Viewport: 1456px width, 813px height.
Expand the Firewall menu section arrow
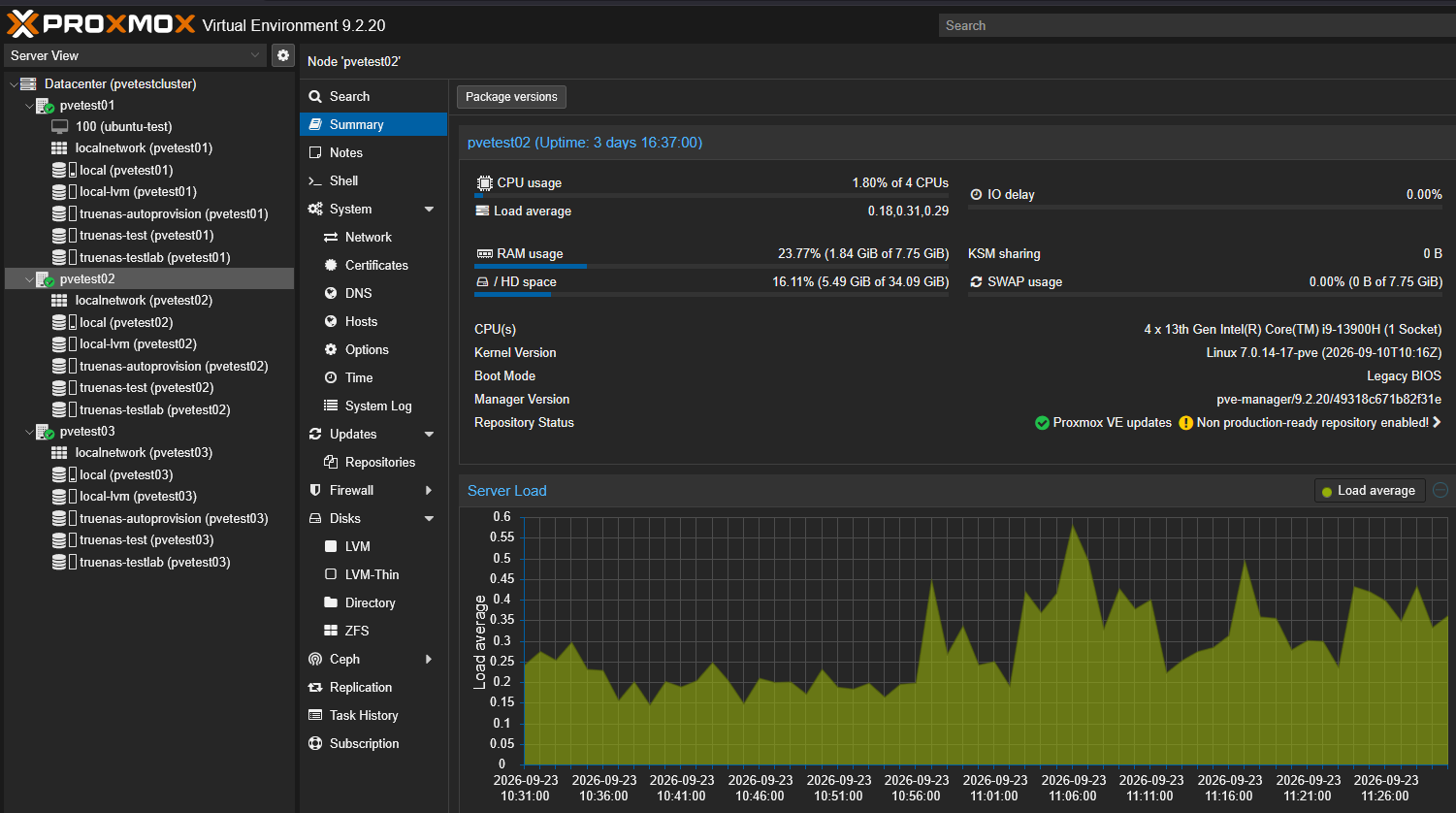430,491
